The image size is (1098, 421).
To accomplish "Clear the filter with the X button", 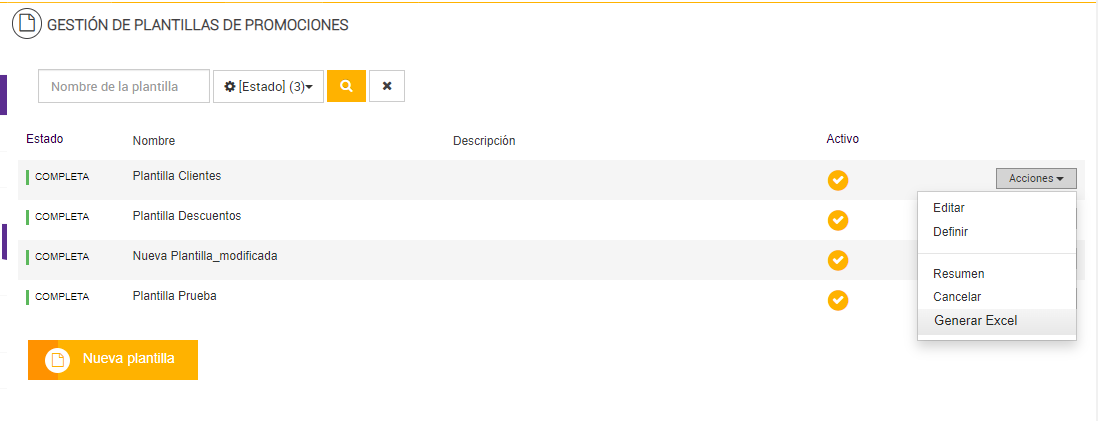I will (x=386, y=86).
